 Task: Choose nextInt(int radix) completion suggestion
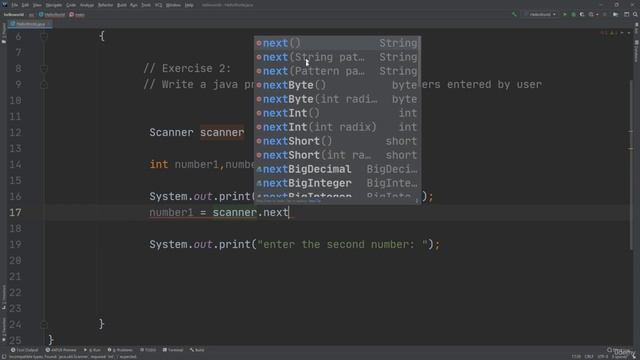coord(337,127)
